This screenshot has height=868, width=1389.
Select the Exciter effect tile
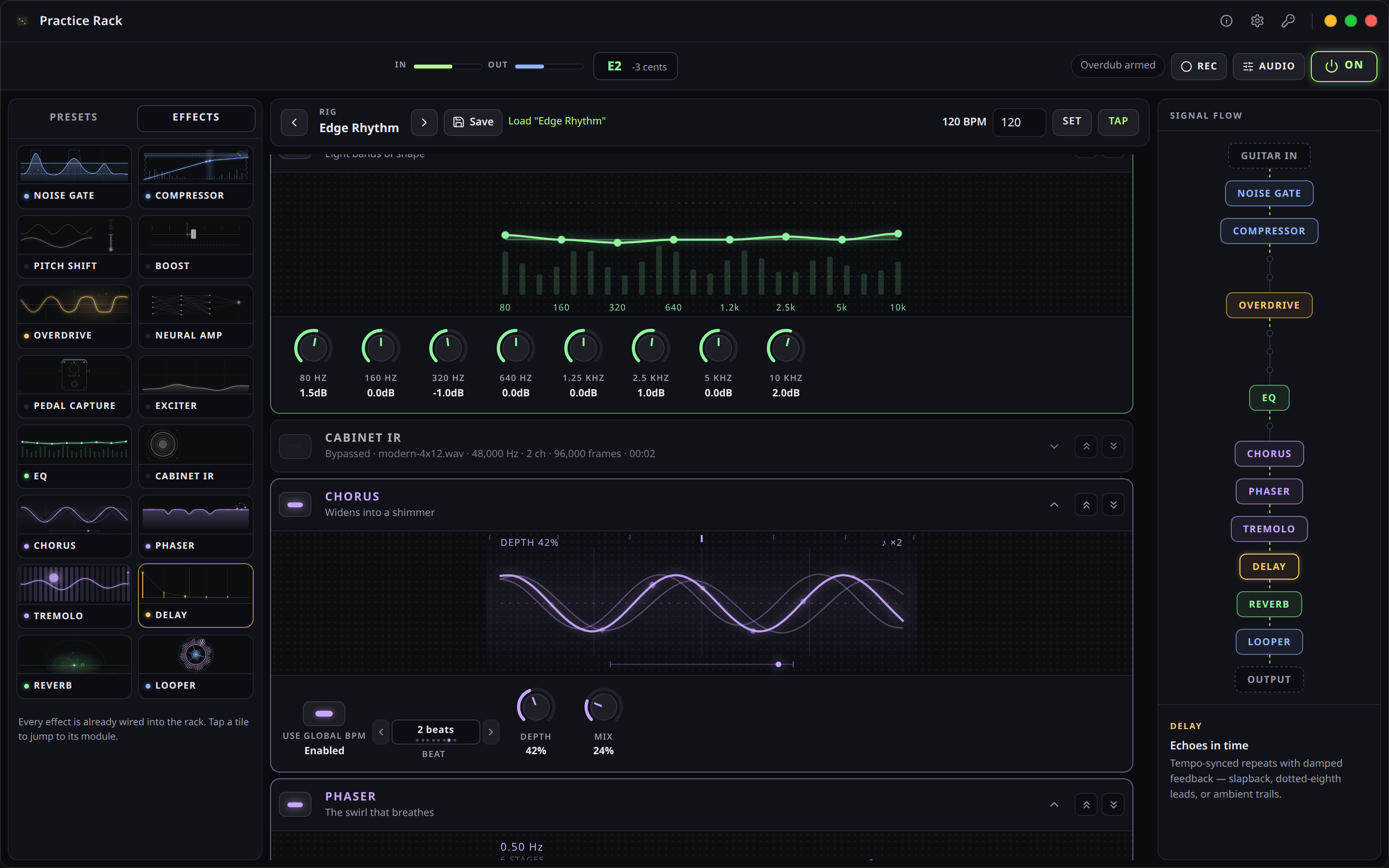coord(196,387)
